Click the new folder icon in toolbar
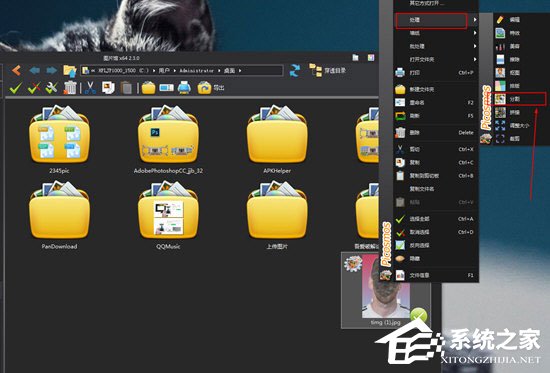The width and height of the screenshot is (550, 373). (149, 88)
